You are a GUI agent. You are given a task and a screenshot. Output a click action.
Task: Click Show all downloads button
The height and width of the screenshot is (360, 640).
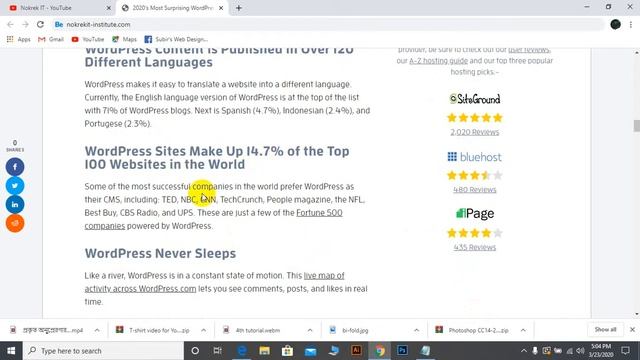tap(605, 330)
